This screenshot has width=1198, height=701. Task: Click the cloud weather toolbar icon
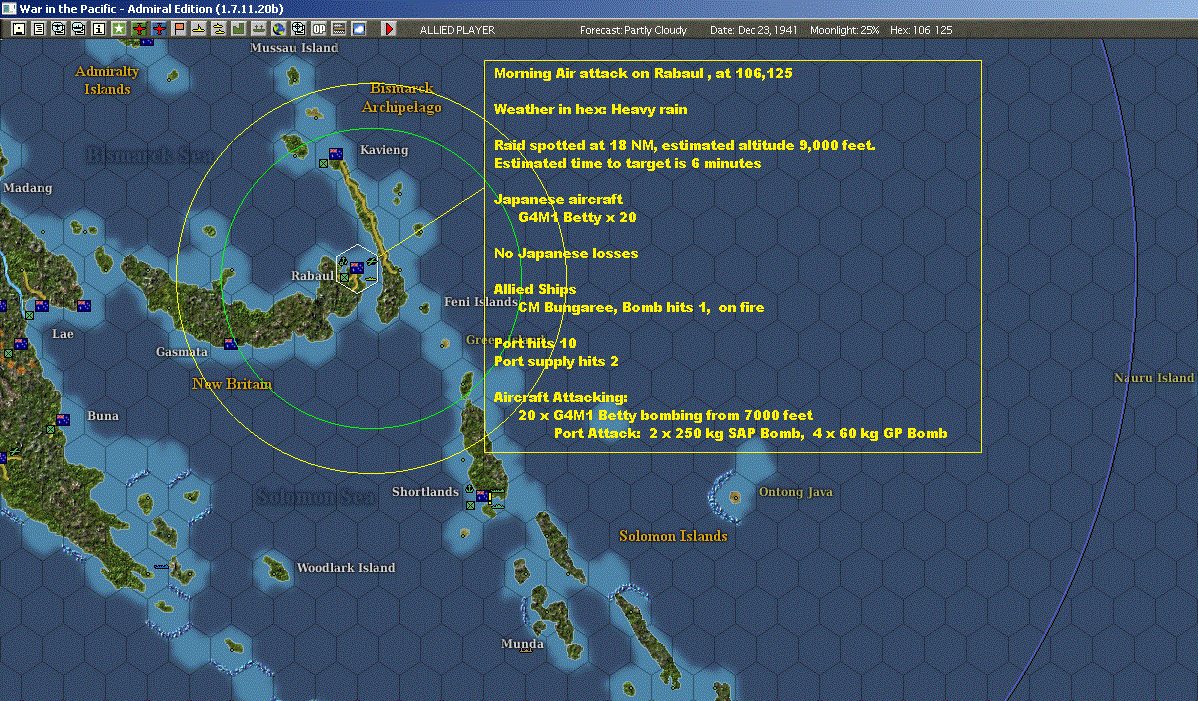tap(358, 29)
